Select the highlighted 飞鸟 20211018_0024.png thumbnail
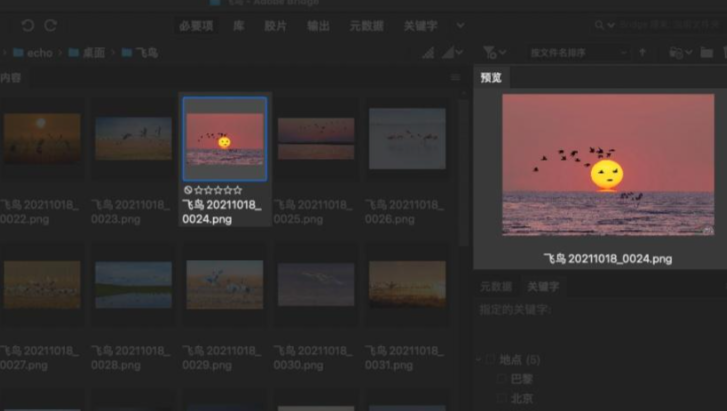The image size is (727, 411). pos(225,139)
